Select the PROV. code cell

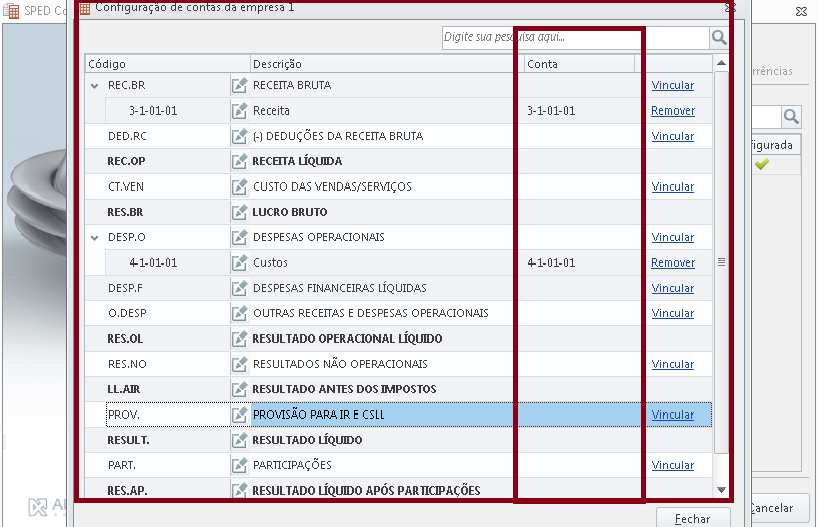pos(123,415)
